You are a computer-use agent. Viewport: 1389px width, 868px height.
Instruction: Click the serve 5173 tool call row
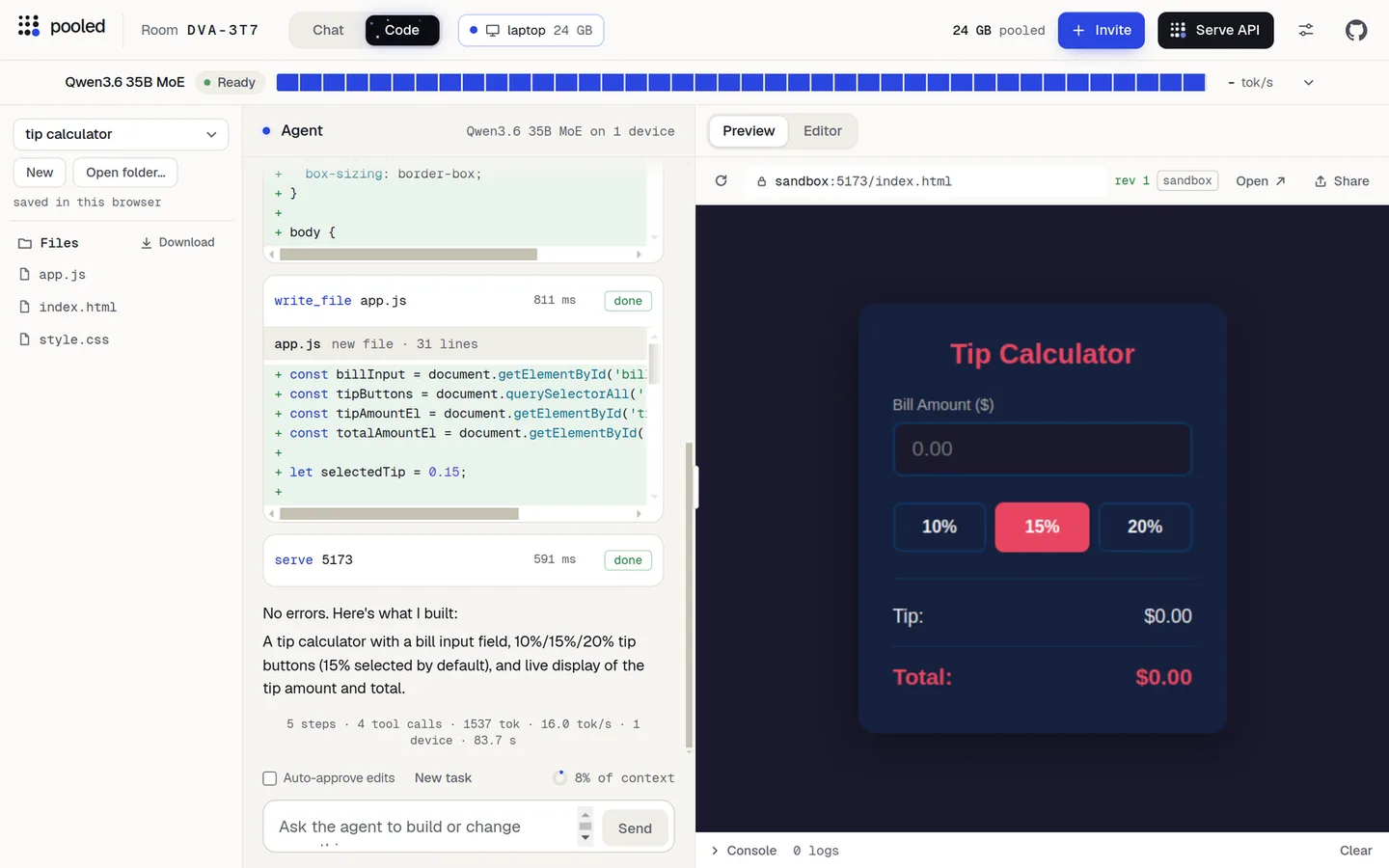coord(463,560)
